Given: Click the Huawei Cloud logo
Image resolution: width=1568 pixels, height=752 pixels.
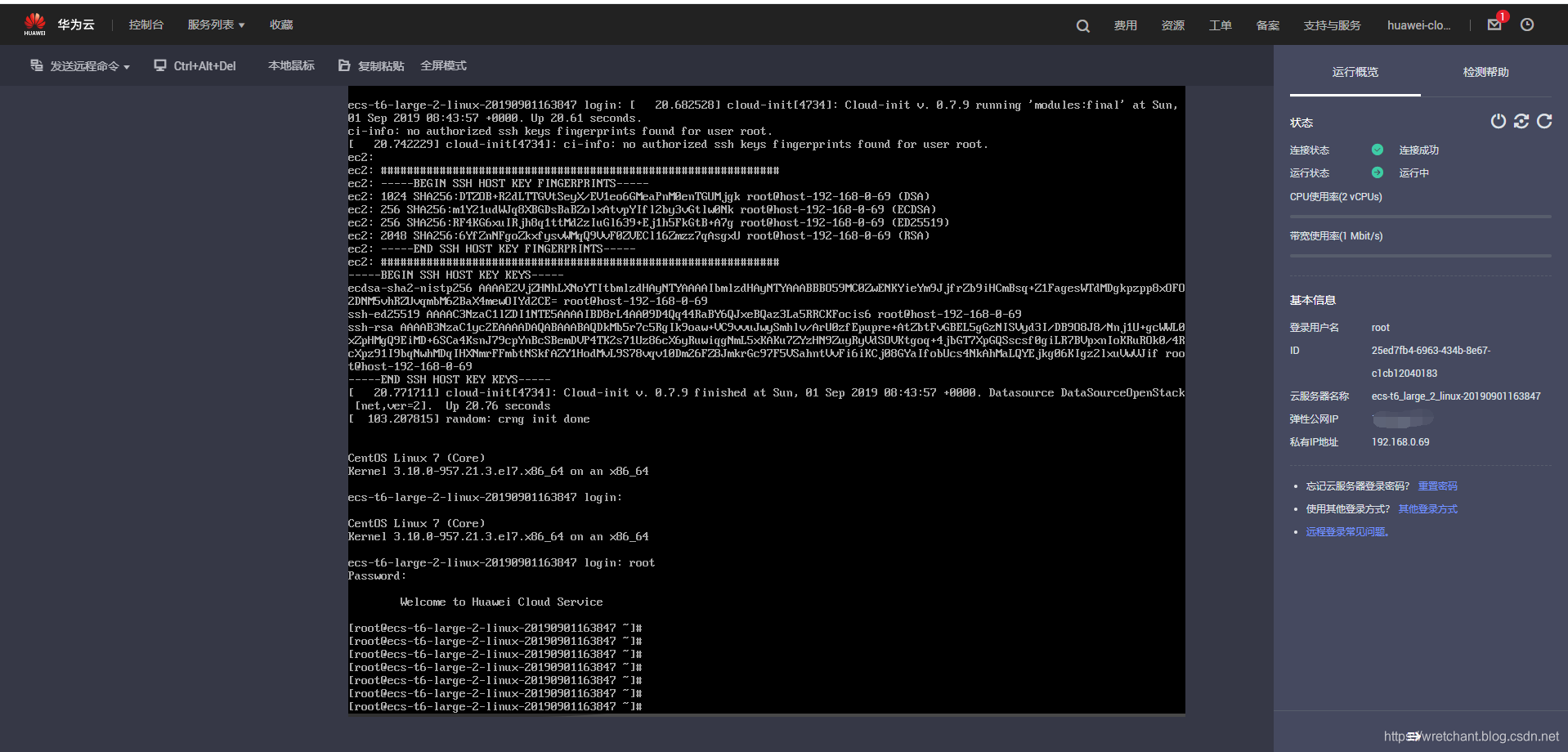Looking at the screenshot, I should 59,25.
